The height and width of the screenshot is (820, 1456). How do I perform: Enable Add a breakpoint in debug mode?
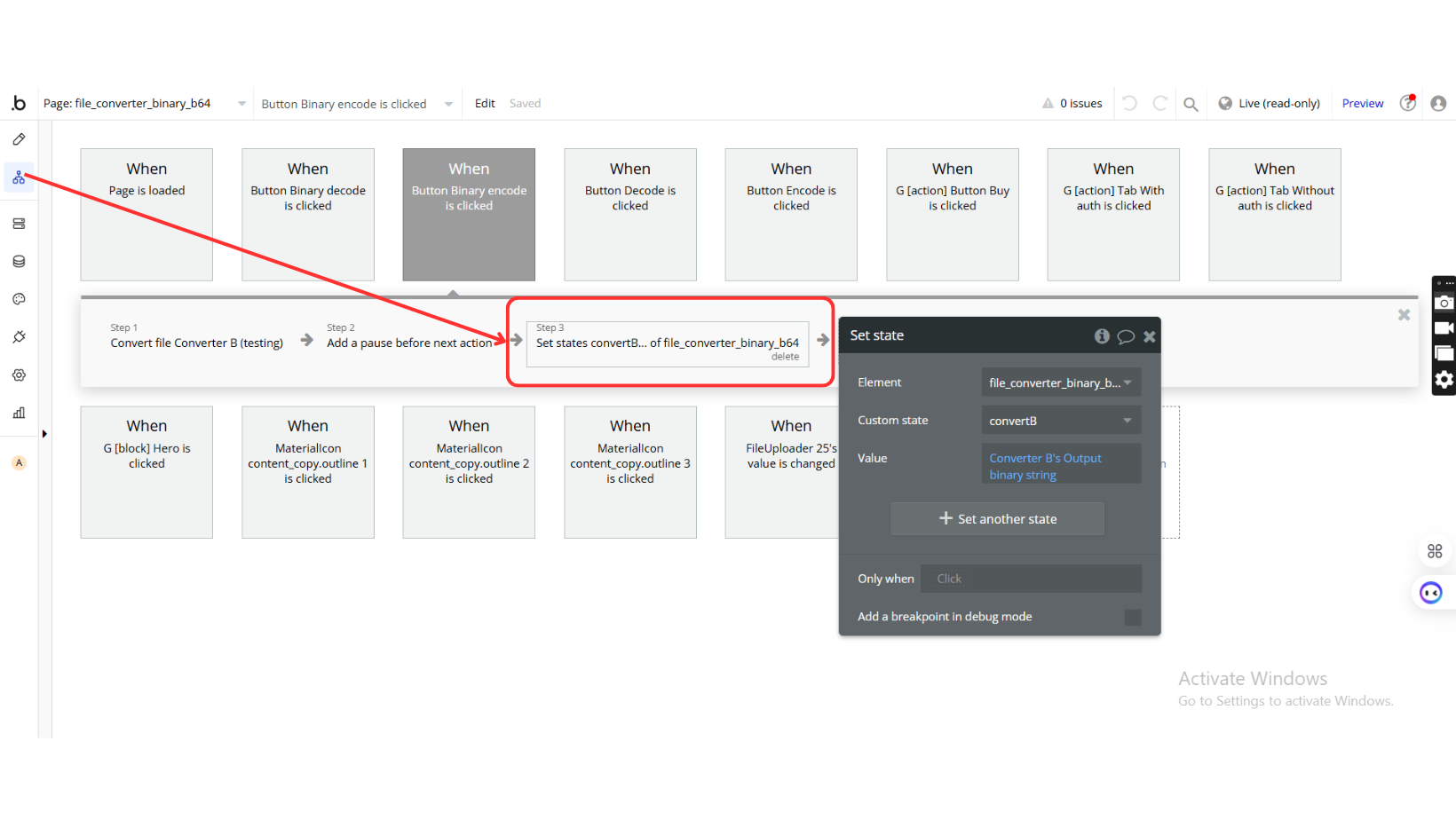click(1132, 618)
